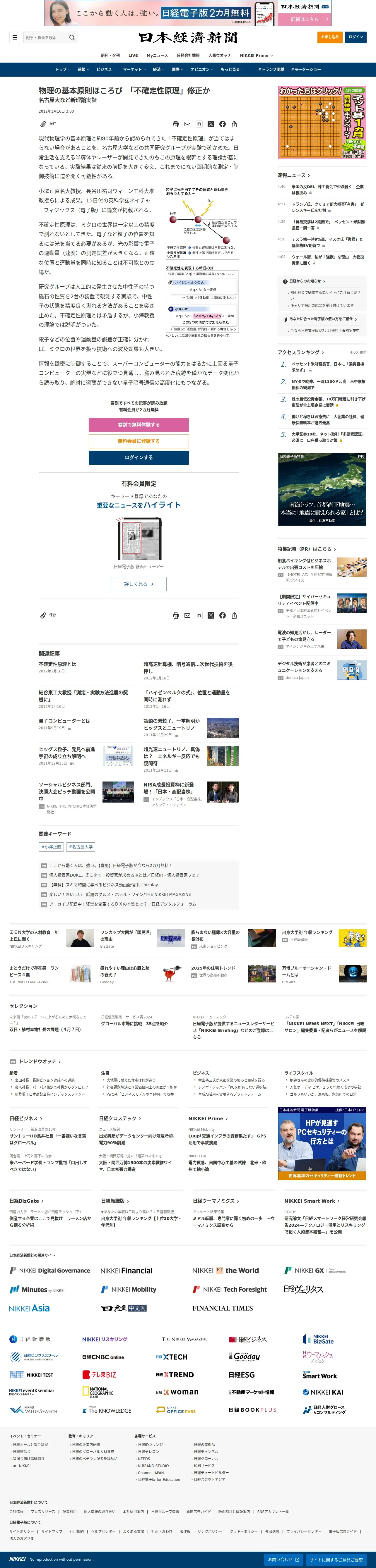
Task: Click the ログイン button in the header
Action: pyautogui.click(x=356, y=37)
